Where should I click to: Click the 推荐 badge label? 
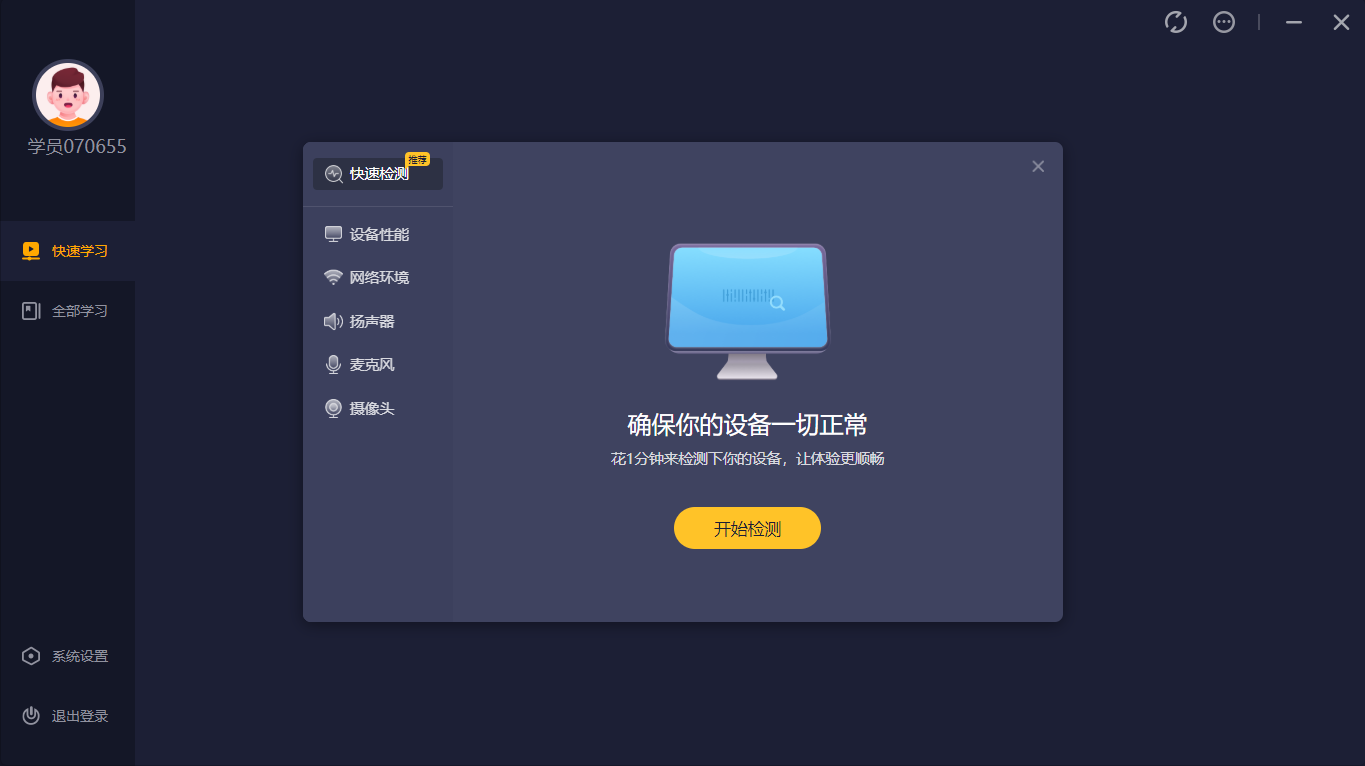coord(417,159)
